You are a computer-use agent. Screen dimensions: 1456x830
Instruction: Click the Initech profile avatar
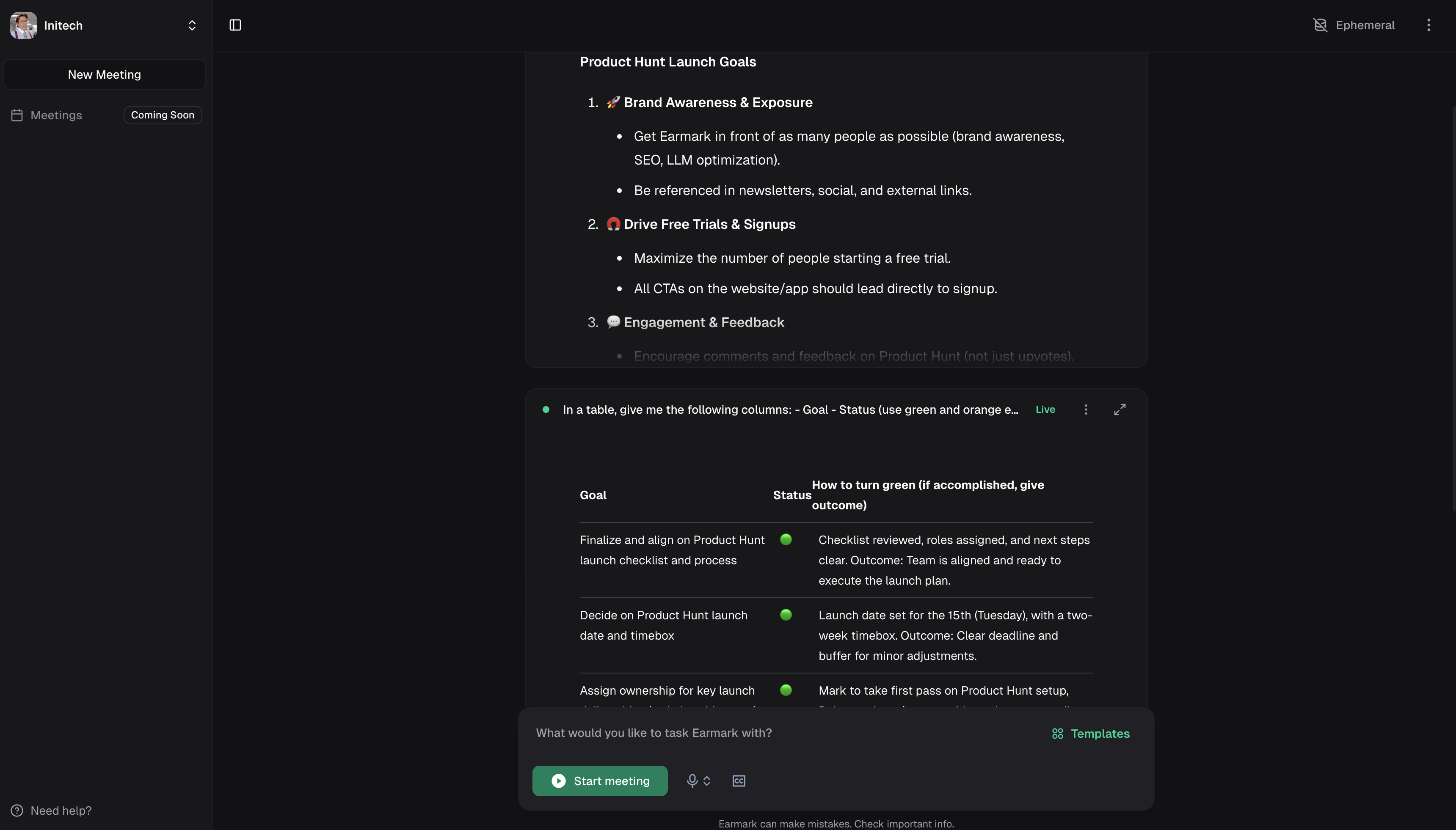click(23, 25)
